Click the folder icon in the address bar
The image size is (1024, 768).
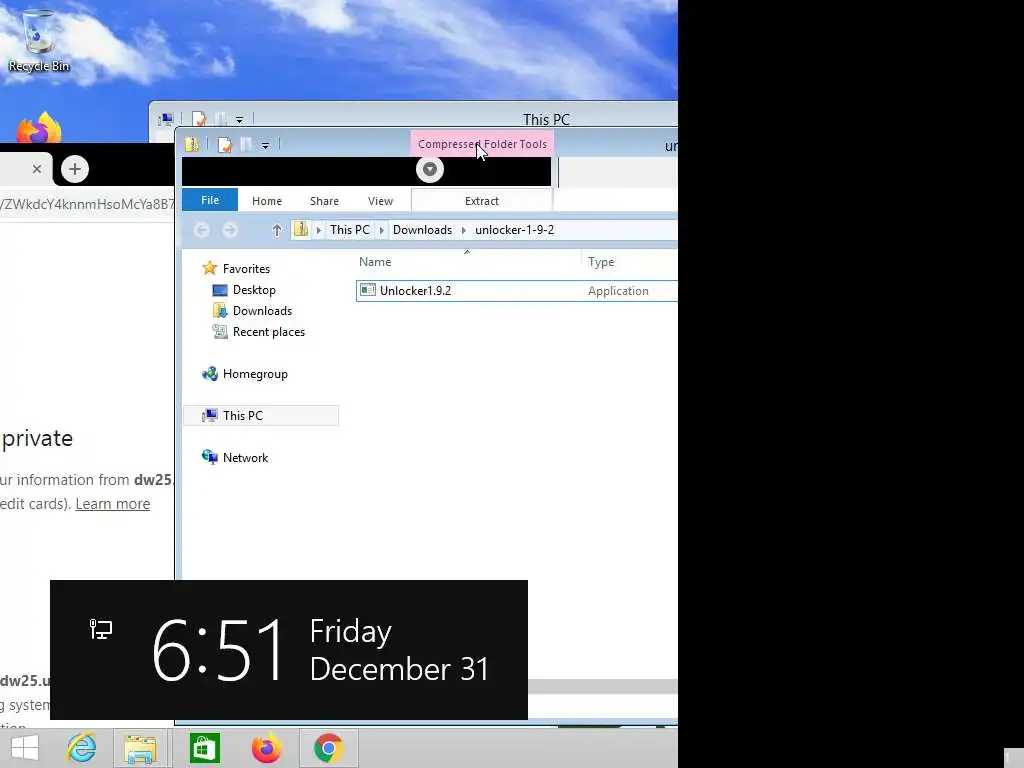(301, 229)
